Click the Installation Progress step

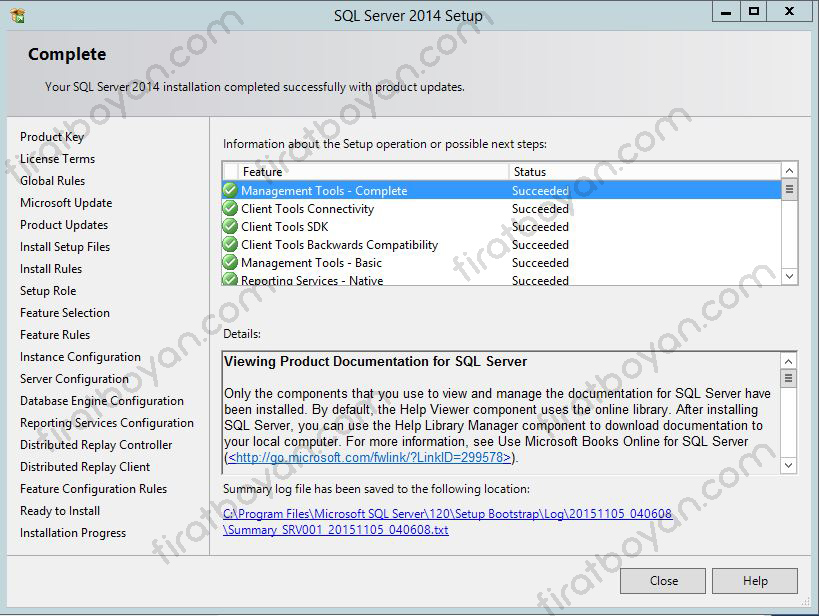tap(73, 532)
